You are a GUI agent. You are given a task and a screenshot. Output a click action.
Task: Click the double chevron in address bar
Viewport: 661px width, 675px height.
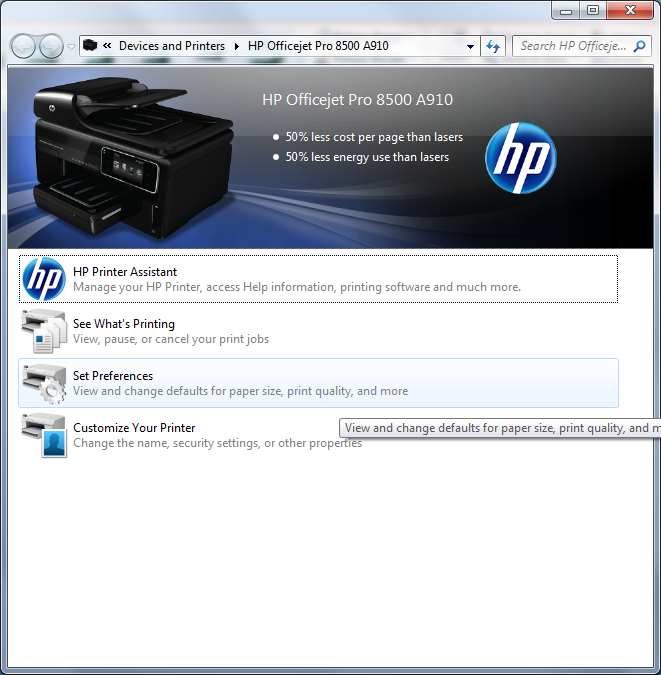pos(107,45)
